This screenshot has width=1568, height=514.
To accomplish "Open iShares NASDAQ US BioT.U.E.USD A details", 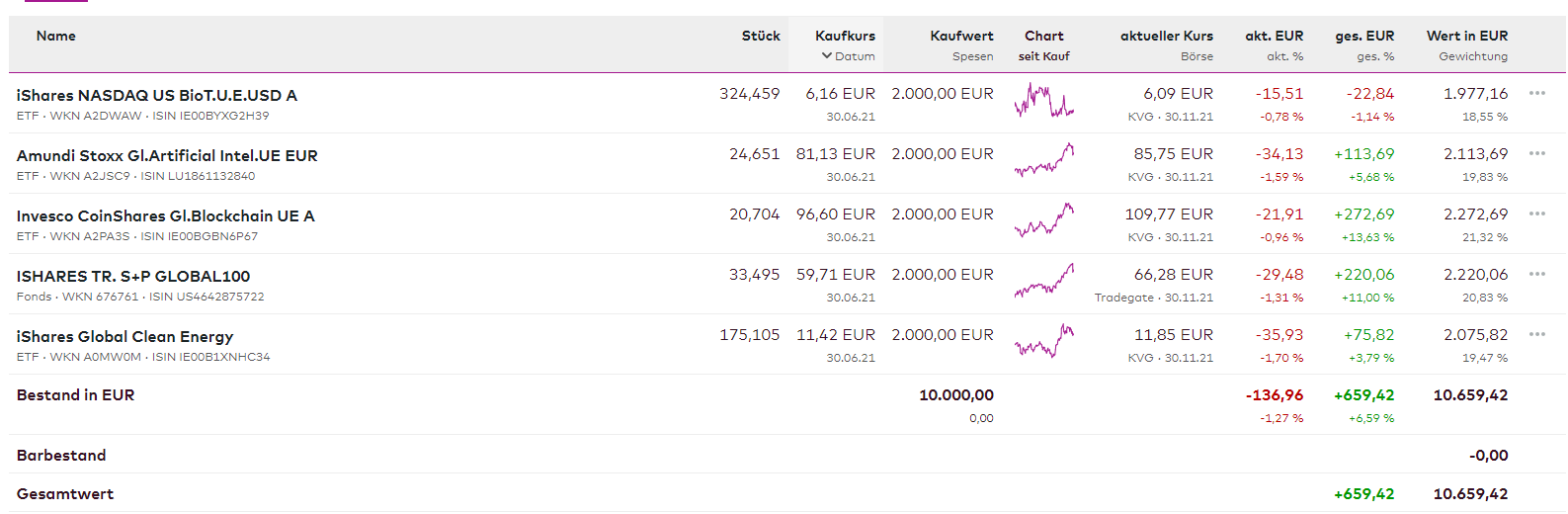I will click(157, 96).
